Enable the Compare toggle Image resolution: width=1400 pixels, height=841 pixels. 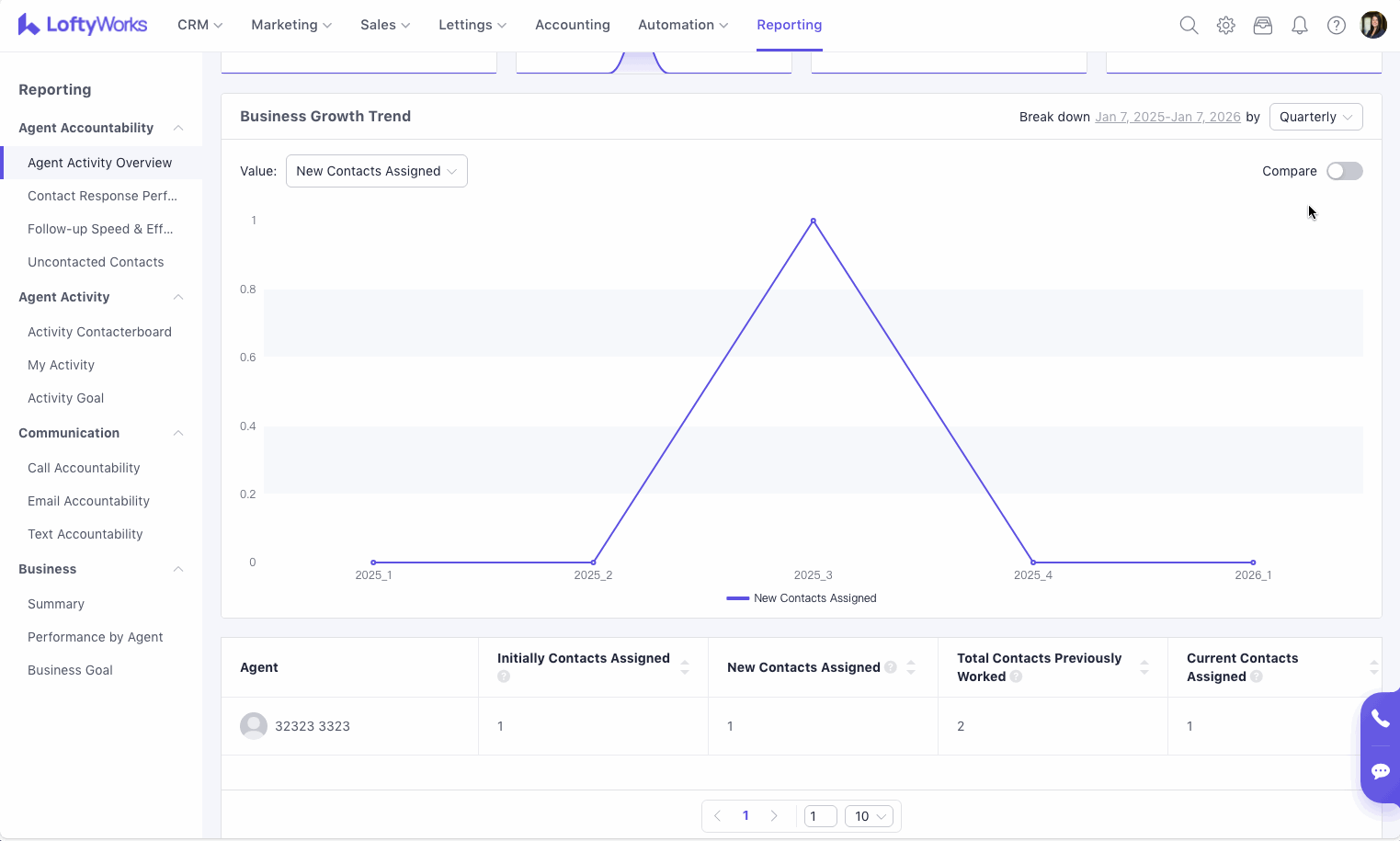1344,171
